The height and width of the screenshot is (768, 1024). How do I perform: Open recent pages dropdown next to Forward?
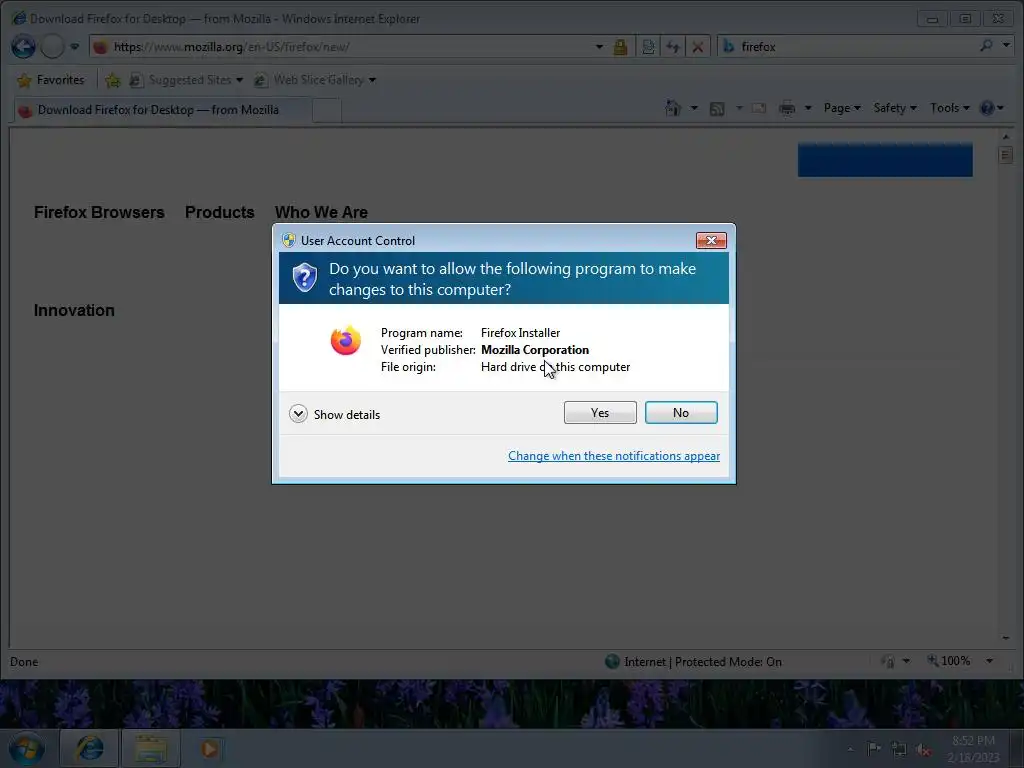click(x=74, y=46)
